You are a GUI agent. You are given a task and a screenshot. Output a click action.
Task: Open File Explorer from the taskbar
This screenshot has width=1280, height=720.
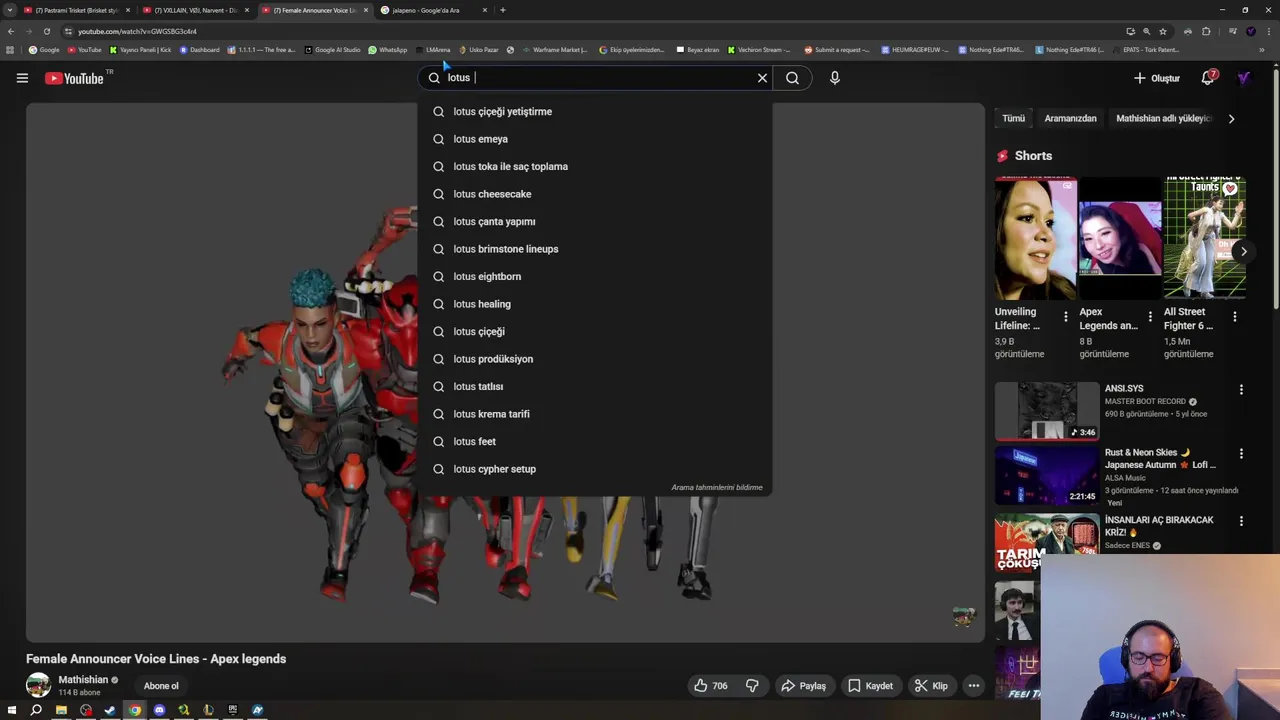61,710
